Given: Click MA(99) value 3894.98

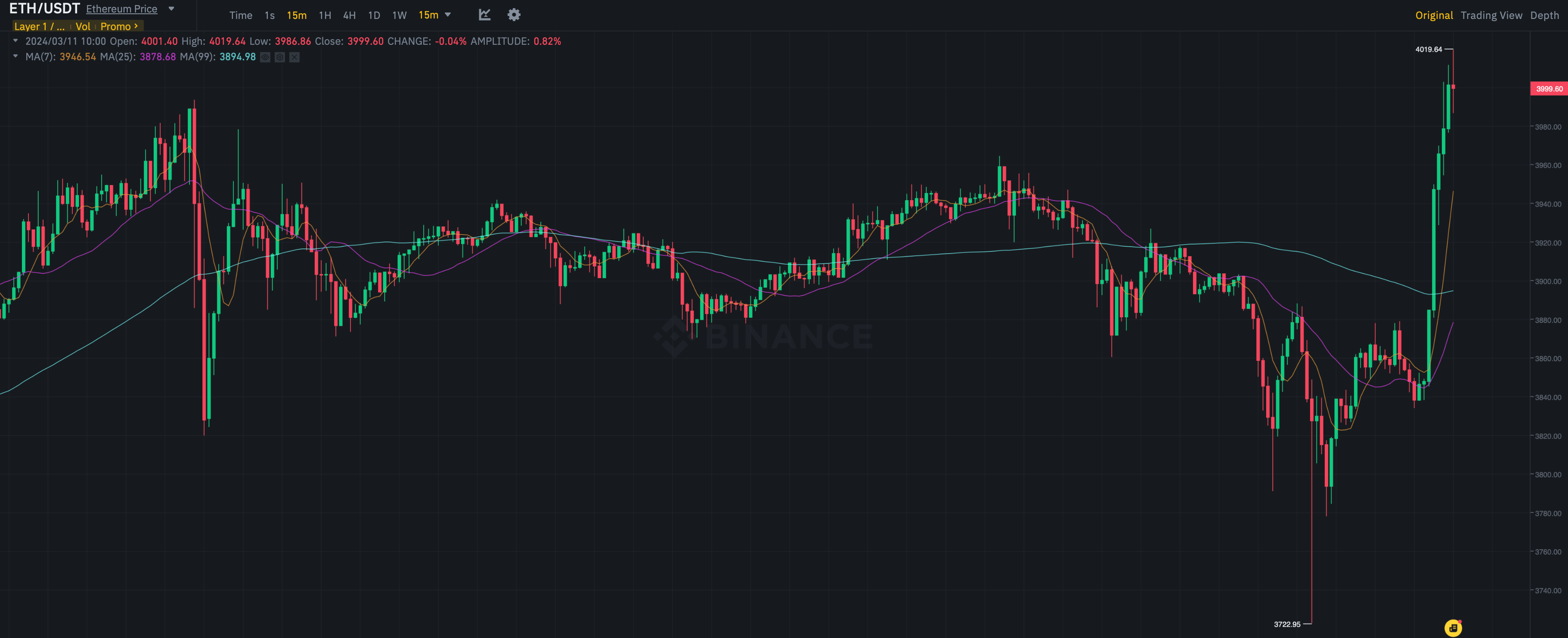Looking at the screenshot, I should click(237, 57).
